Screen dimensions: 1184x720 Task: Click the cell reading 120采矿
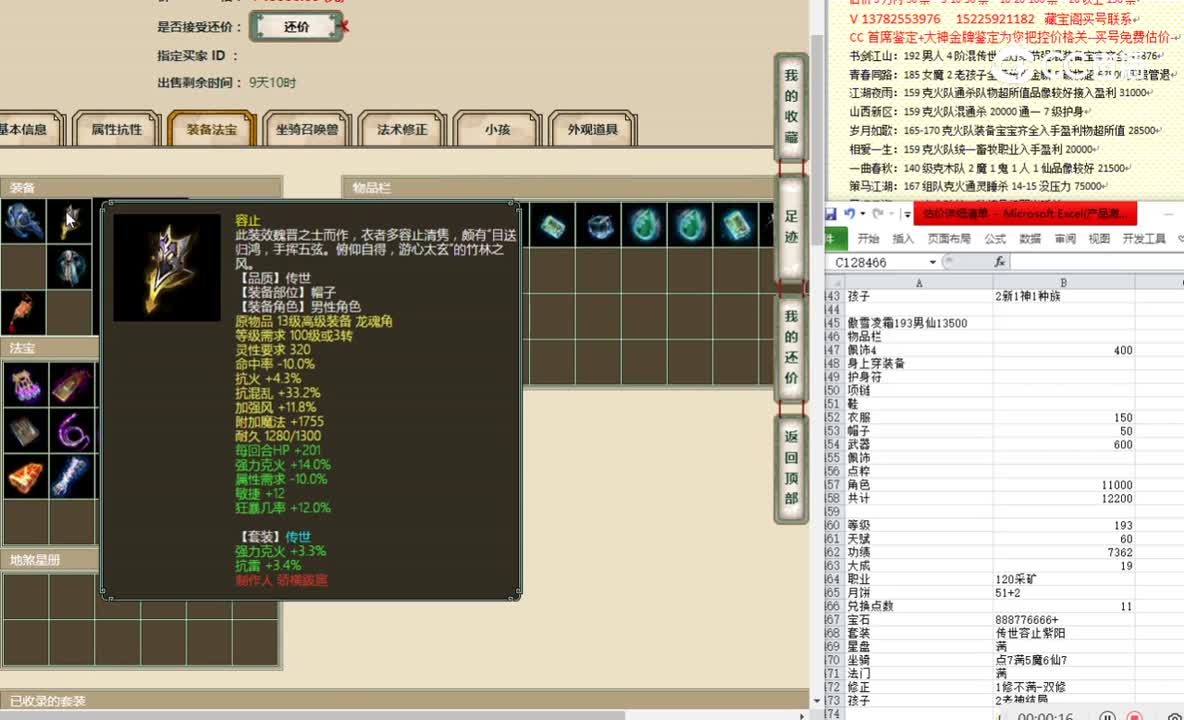[x=1064, y=579]
